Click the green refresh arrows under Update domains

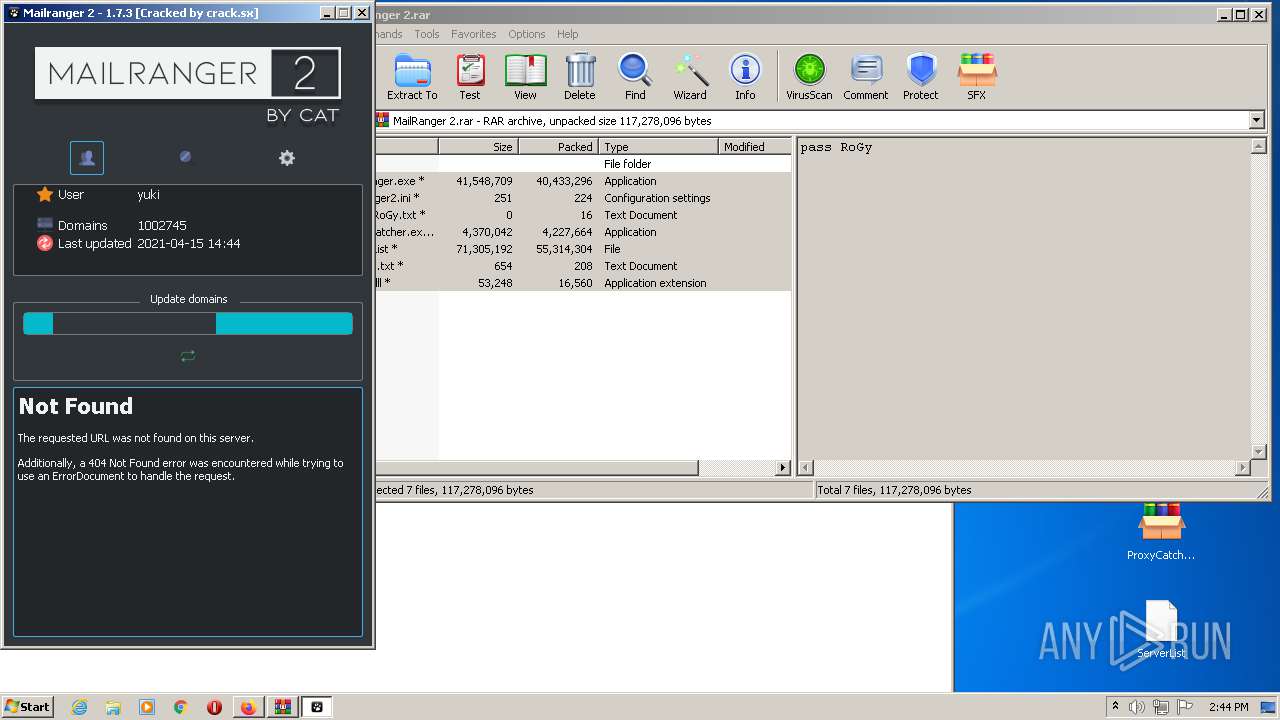point(188,356)
